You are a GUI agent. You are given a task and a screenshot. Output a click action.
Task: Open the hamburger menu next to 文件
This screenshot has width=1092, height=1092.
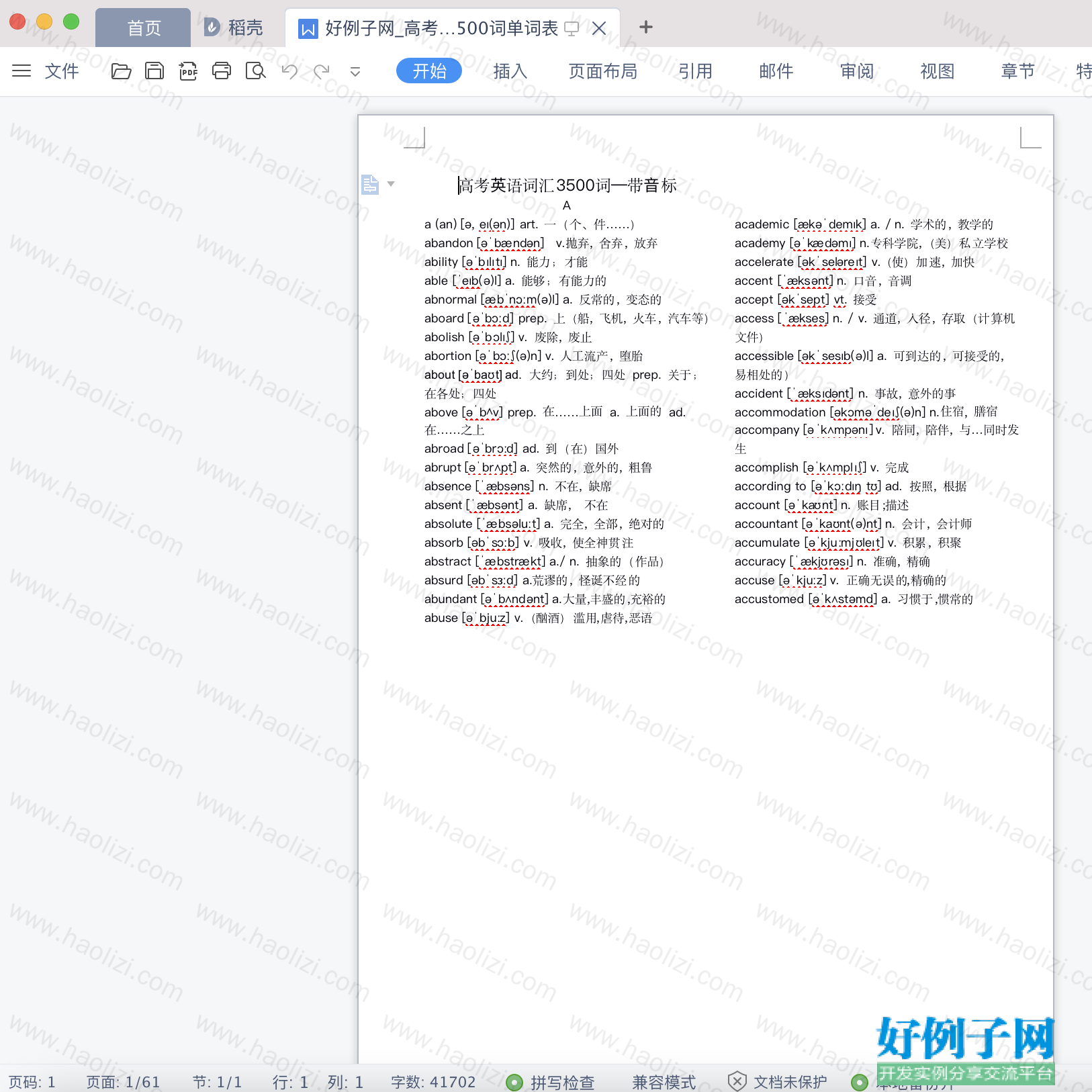[x=21, y=71]
